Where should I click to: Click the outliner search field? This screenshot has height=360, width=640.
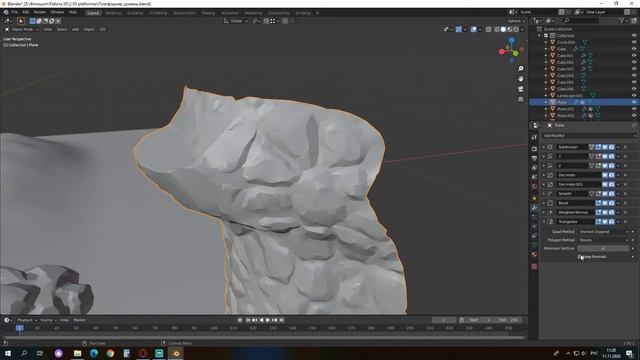[x=581, y=20]
